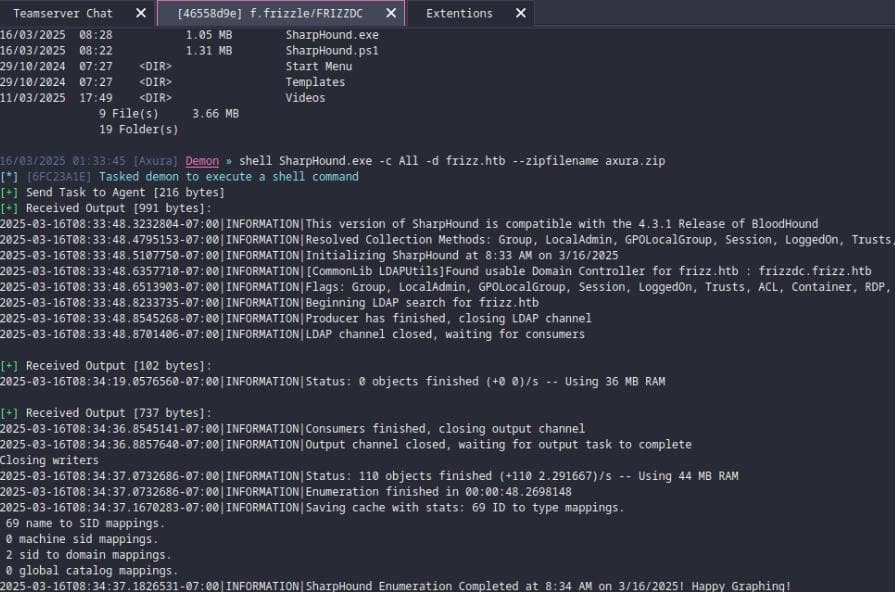Click the Start Menu directory entry
Screen dimensions: 895x592
(319, 66)
